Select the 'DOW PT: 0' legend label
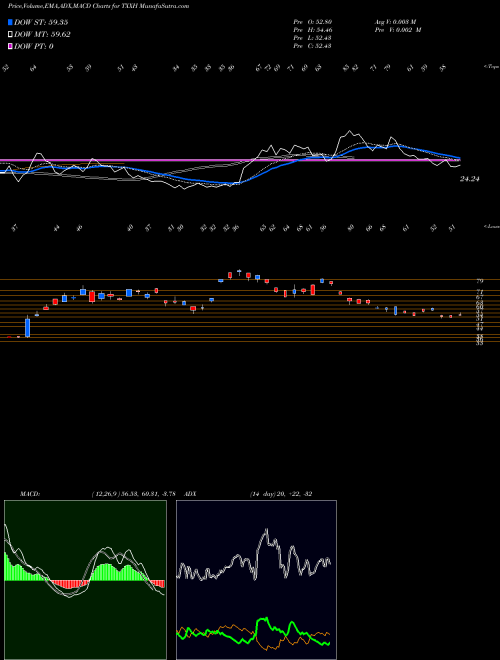Image resolution: width=500 pixels, height=660 pixels. [34, 46]
